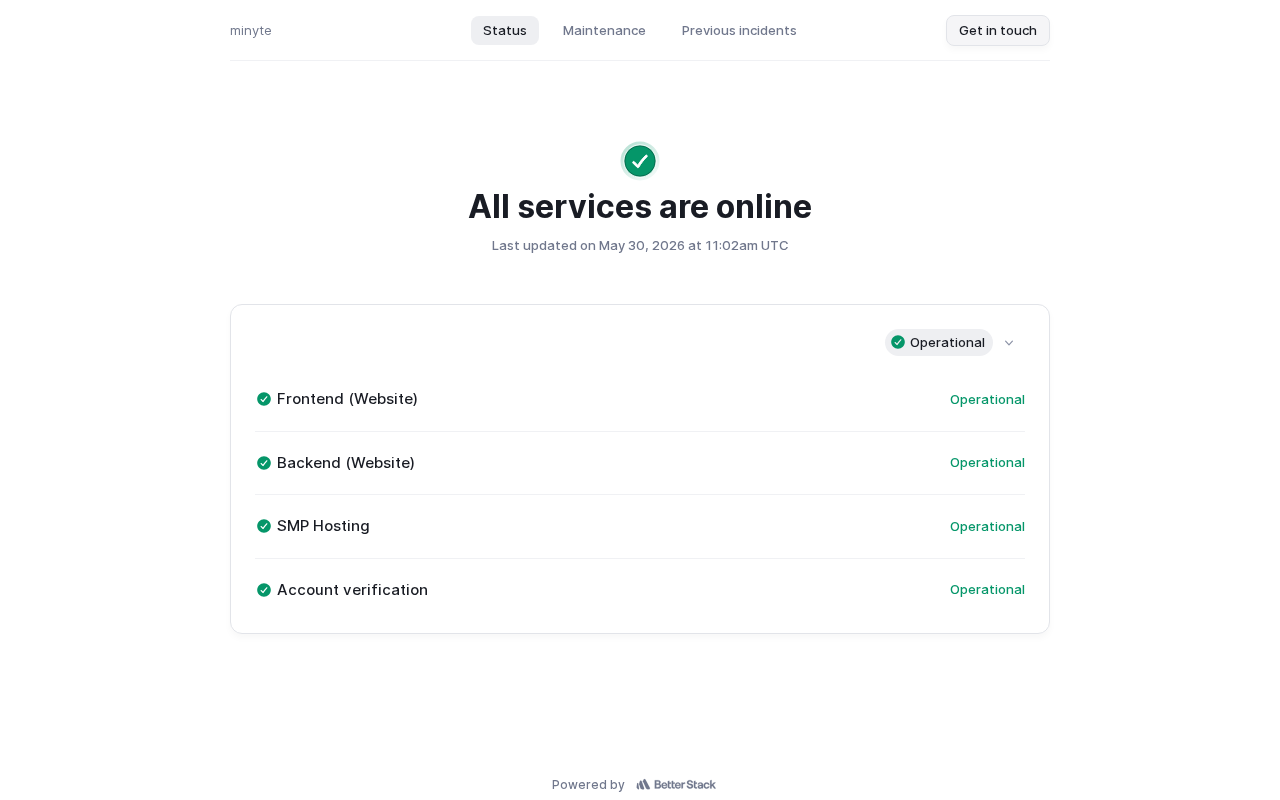Click the green check icon beside Account verification
This screenshot has height=800, width=1280.
point(264,590)
